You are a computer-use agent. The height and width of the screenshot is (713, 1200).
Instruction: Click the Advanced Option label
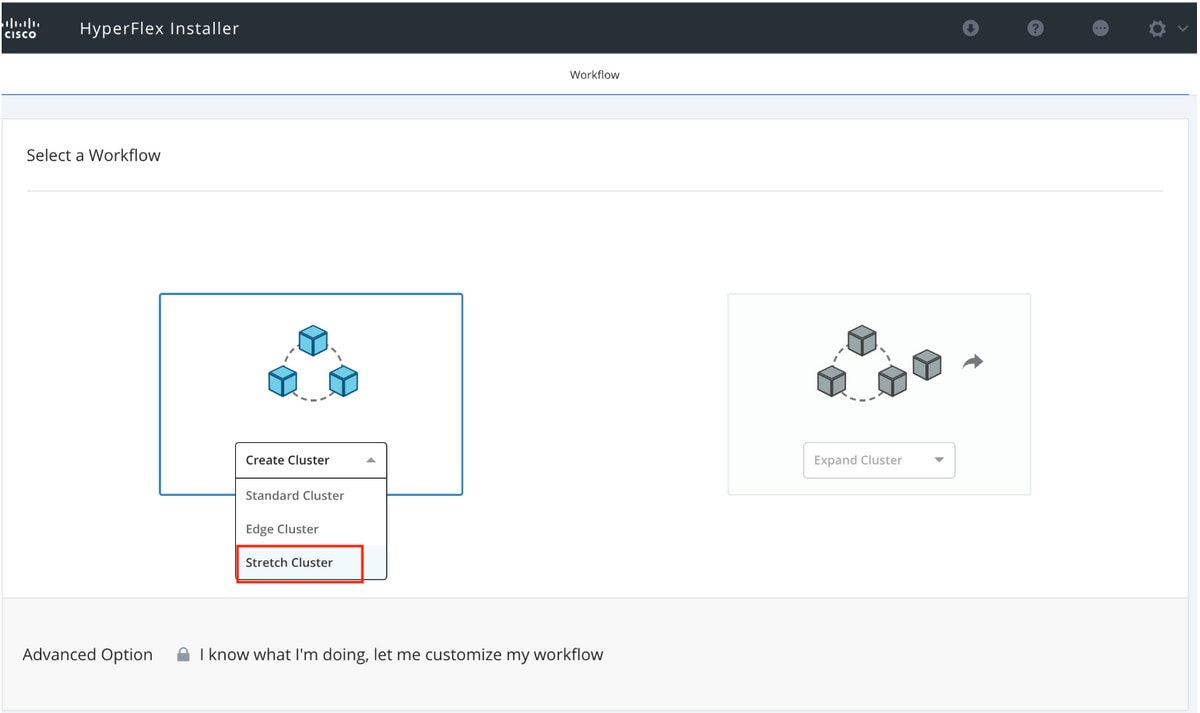click(88, 655)
